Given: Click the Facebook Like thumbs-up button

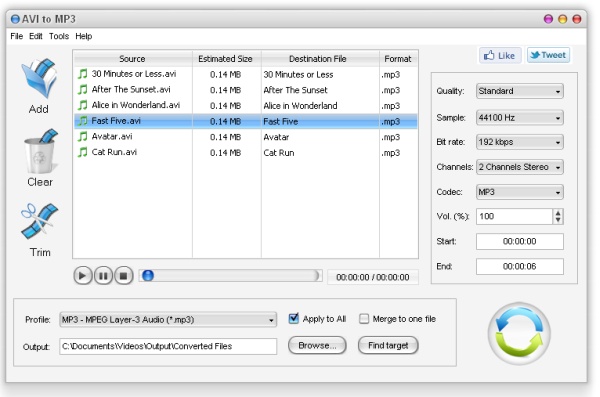Looking at the screenshot, I should point(500,56).
